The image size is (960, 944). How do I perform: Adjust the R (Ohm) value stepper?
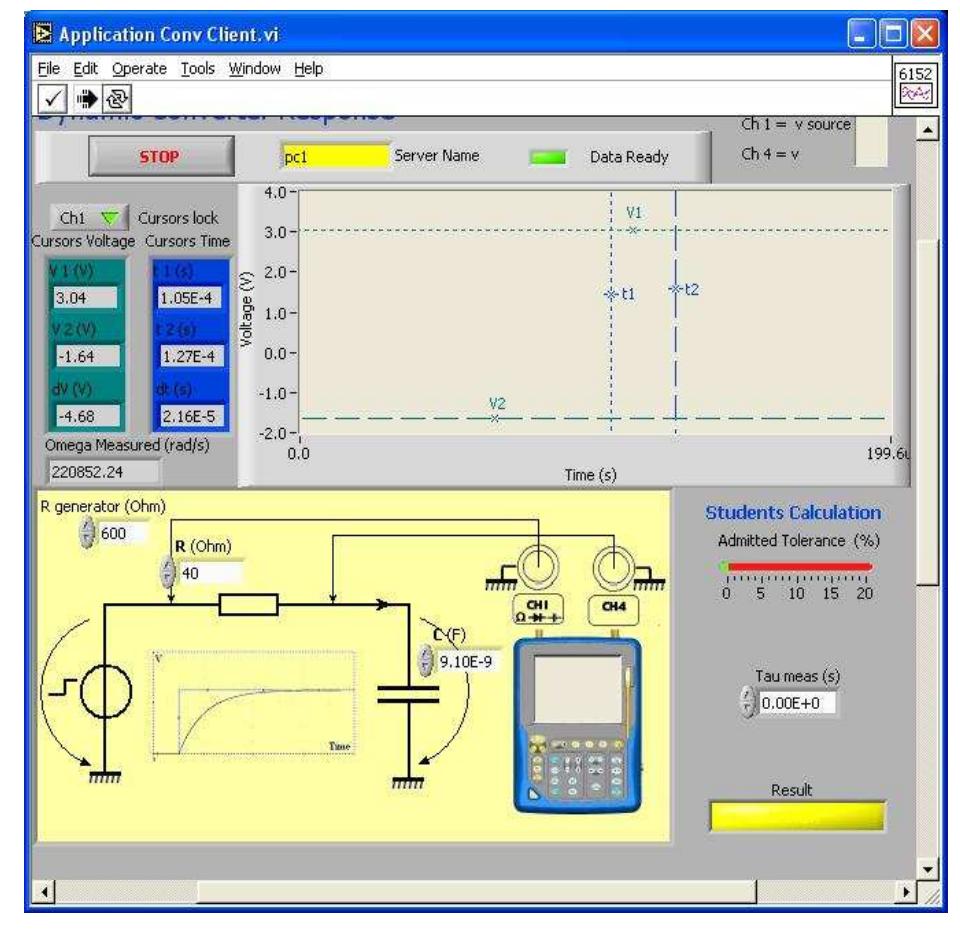tap(167, 572)
